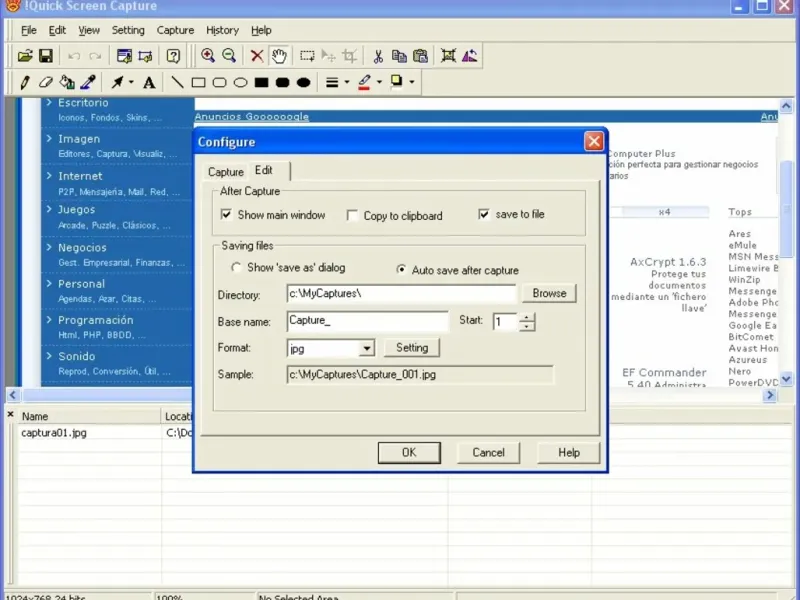Expand the Imagen category chevron
Viewport: 800px width, 600px height.
pyautogui.click(x=49, y=138)
